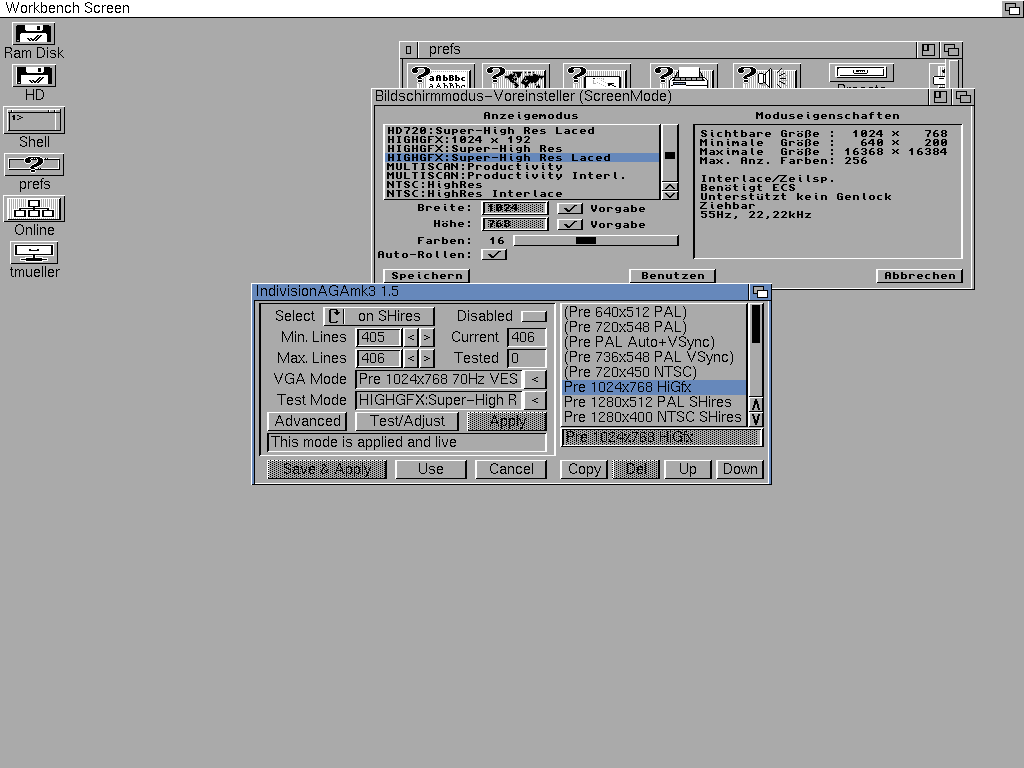Open the Font preferences icon in prefs window
1024x768 pixels.
[x=441, y=77]
